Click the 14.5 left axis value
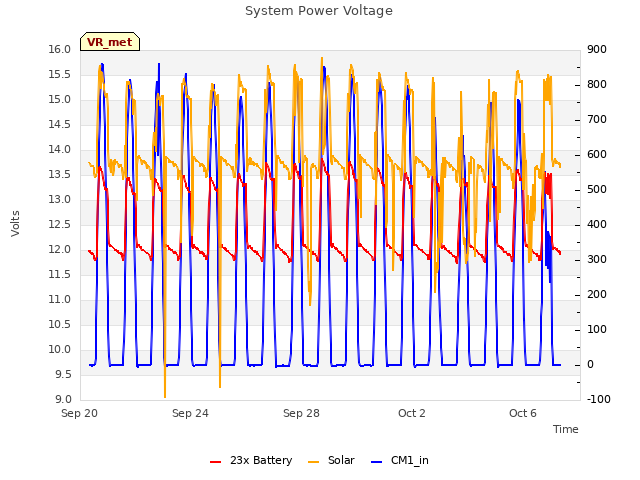Screen dimensions: 640x480 pos(60,125)
